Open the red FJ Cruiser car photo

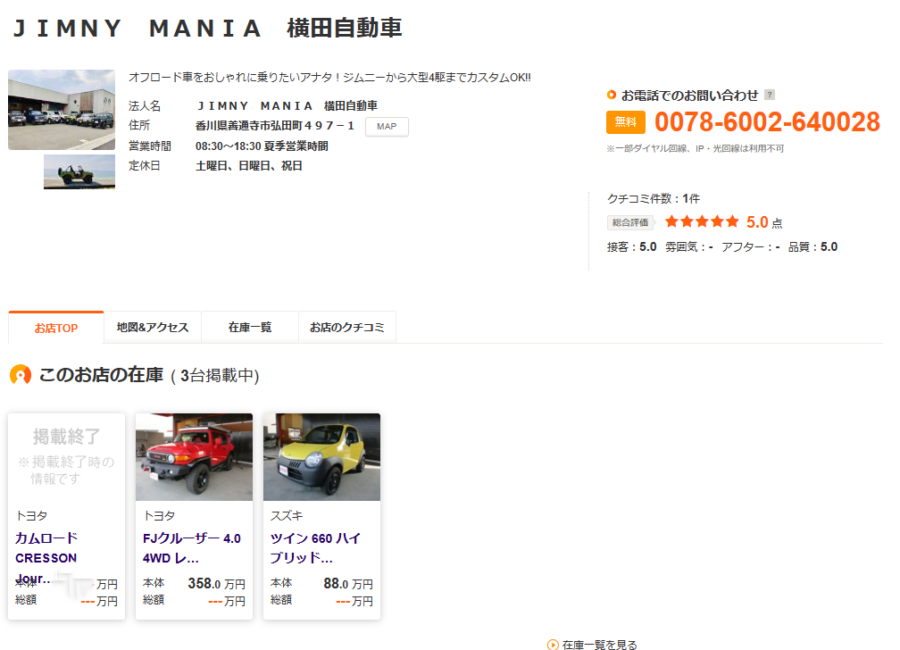click(x=194, y=457)
